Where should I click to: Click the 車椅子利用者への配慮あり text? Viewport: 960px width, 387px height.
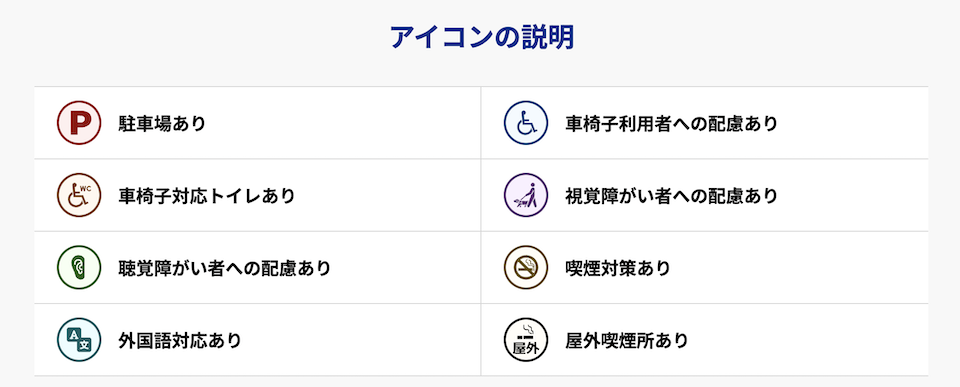(x=671, y=124)
